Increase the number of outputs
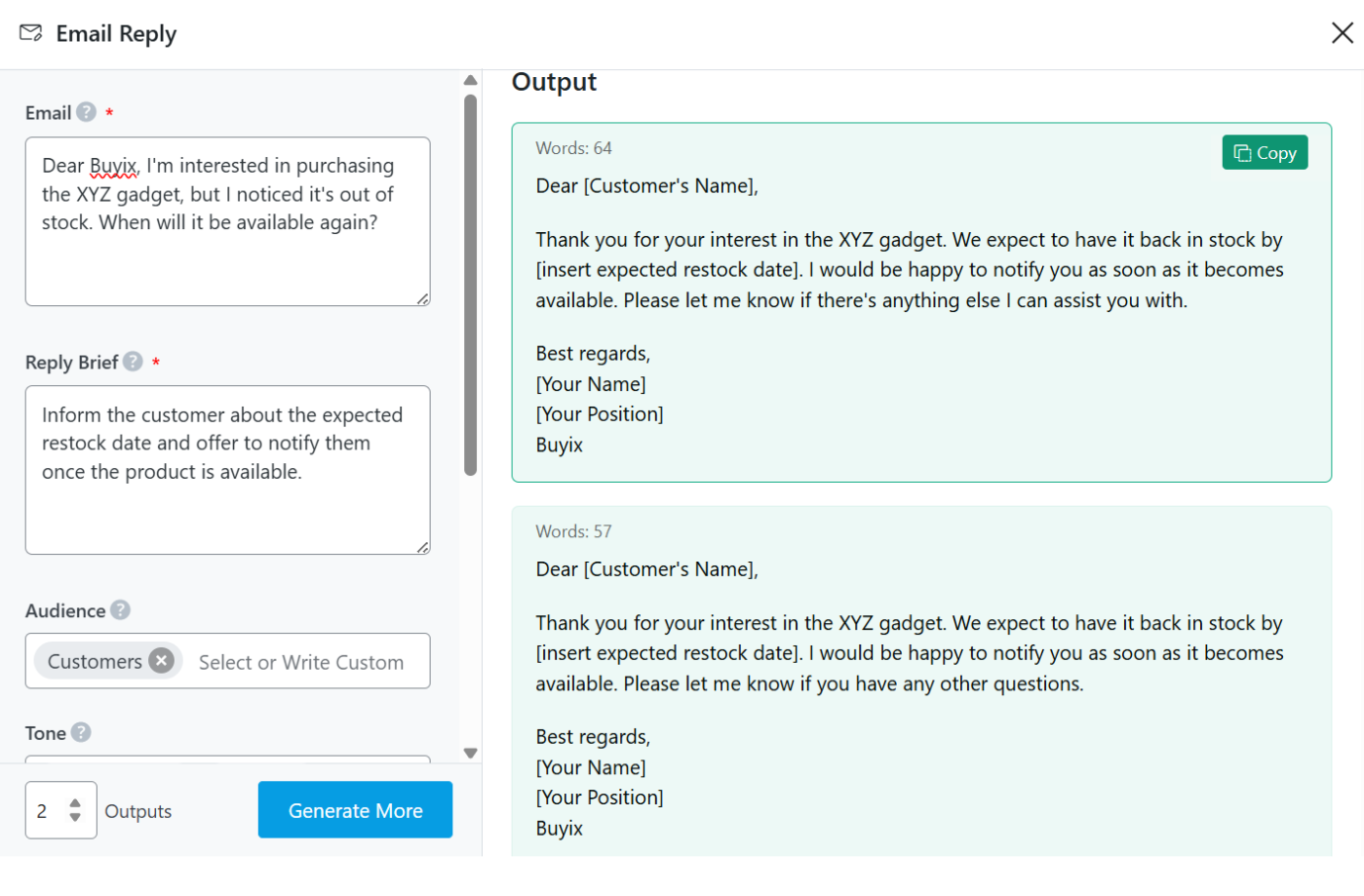Viewport: 1364px width, 896px height. pos(75,803)
